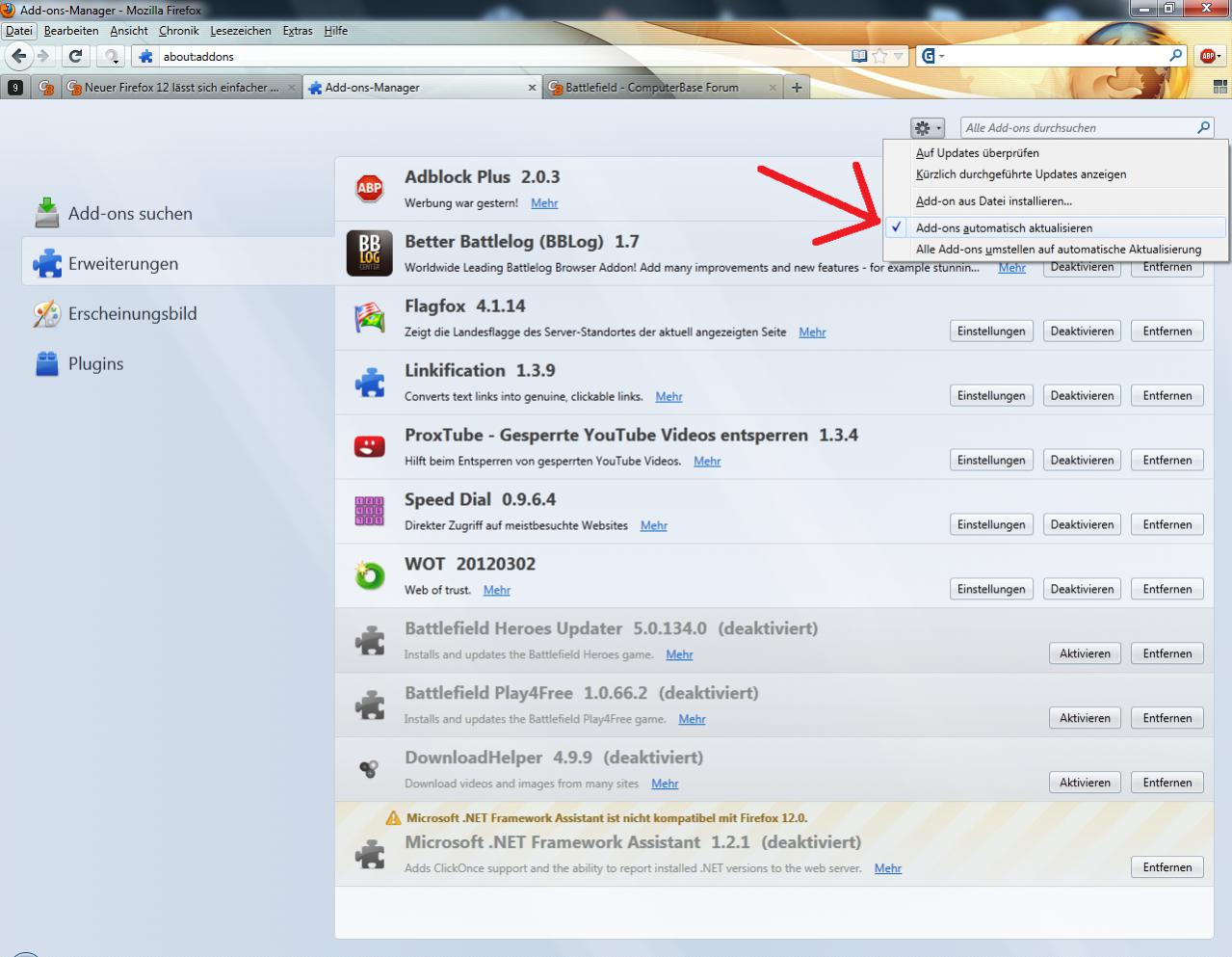
Task: Choose Add-on aus Datei installieren
Action: (x=1056, y=201)
